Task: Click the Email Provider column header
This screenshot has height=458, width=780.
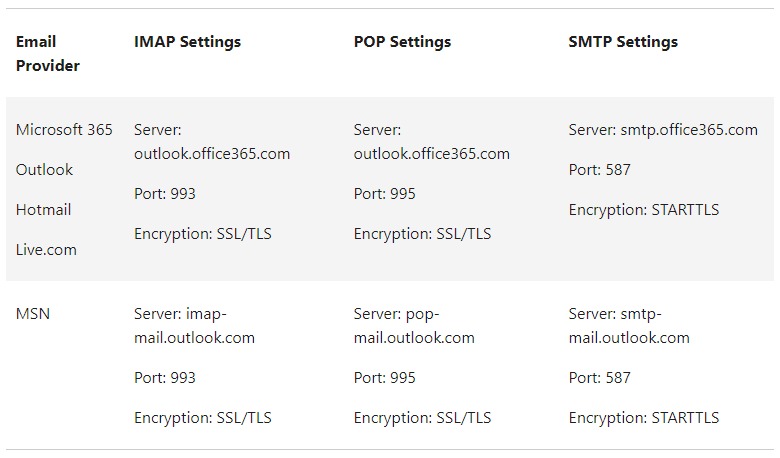Action: click(x=48, y=54)
